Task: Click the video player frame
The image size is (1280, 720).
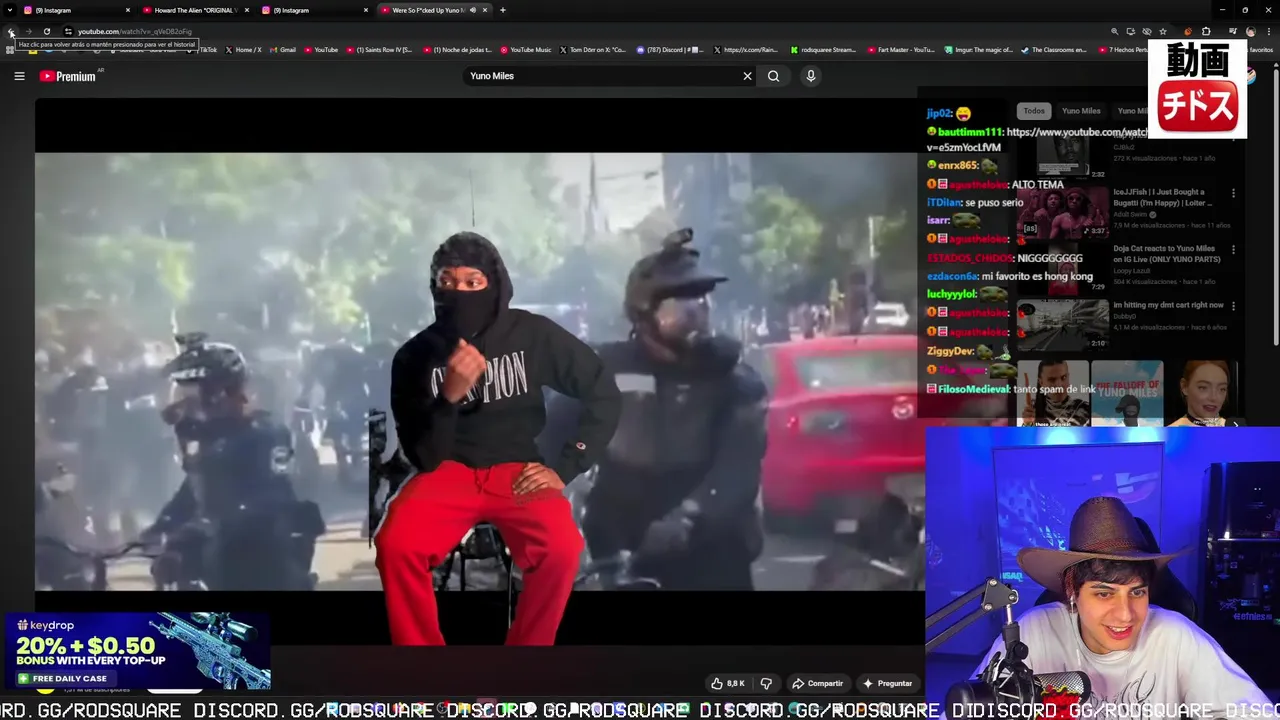Action: [480, 371]
